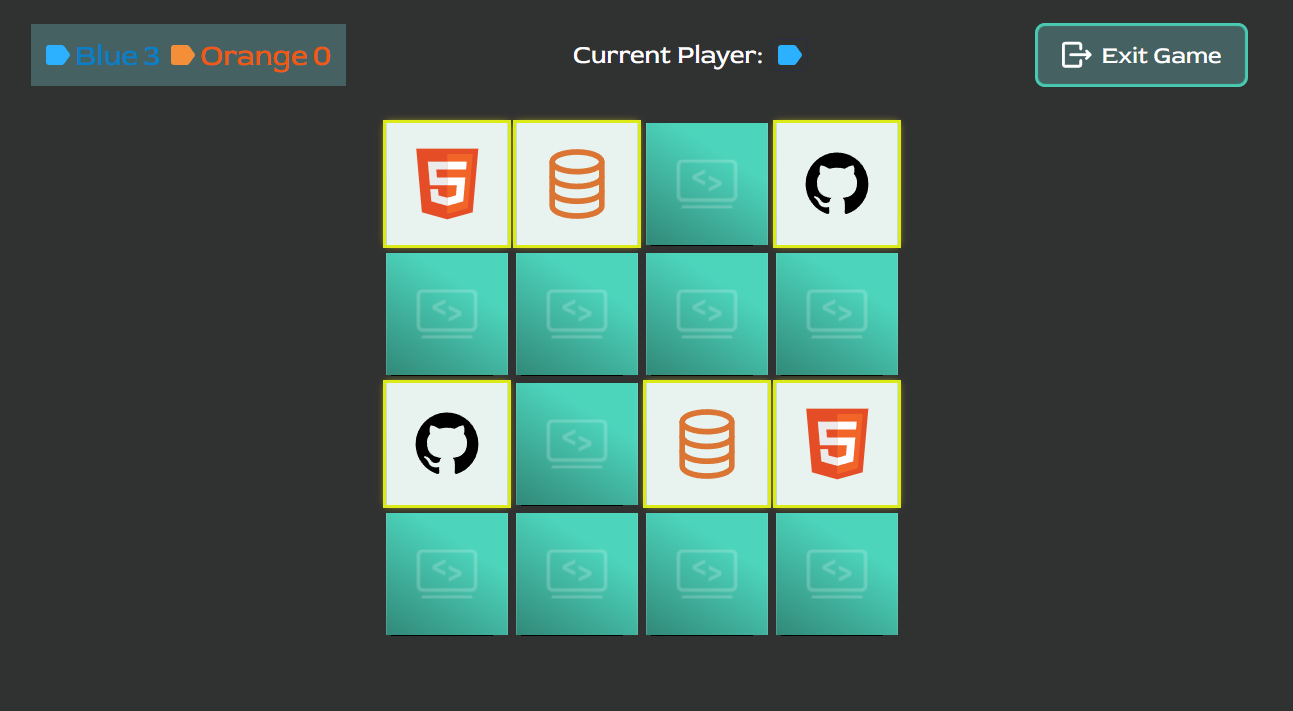Image resolution: width=1293 pixels, height=711 pixels.
Task: Click the GitHub card in top row
Action: (837, 184)
